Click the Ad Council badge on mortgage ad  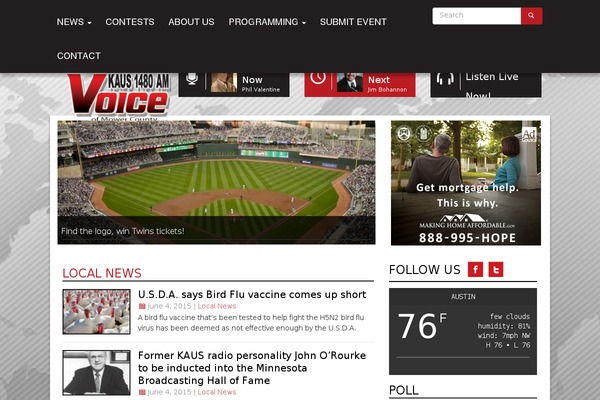click(529, 135)
